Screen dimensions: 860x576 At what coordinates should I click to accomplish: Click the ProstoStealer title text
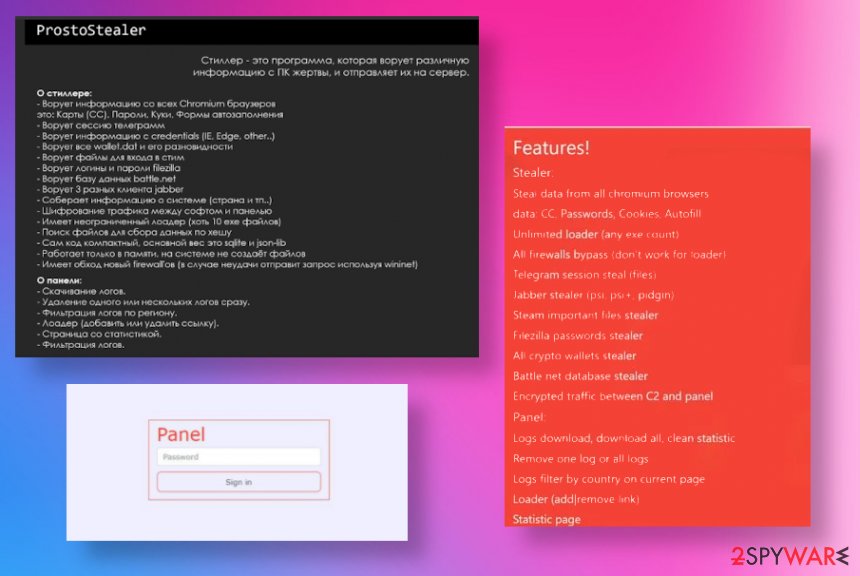(x=91, y=30)
